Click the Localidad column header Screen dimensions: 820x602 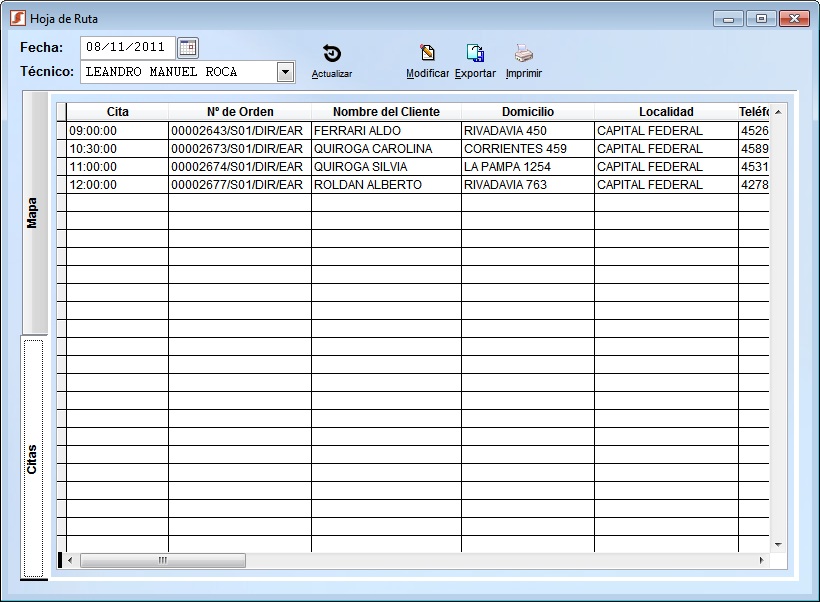[666, 112]
